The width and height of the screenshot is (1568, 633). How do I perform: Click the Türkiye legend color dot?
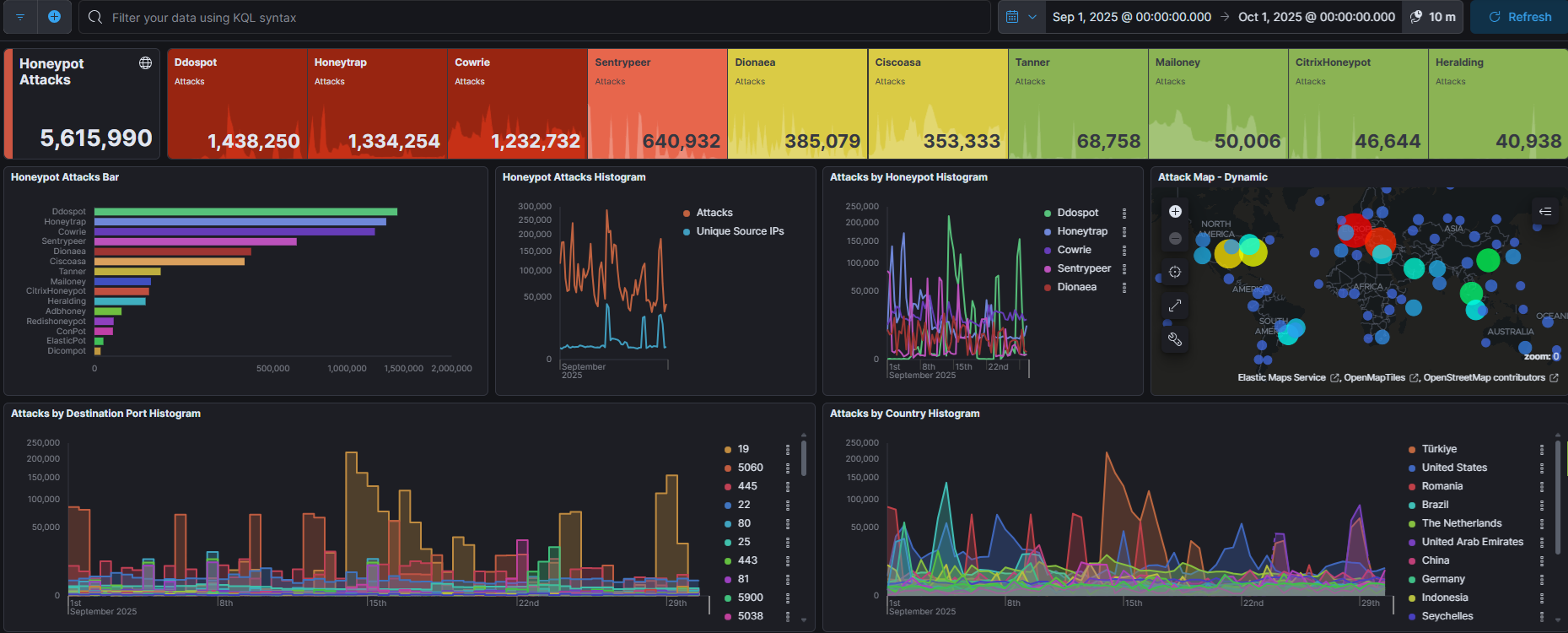coord(1412,449)
